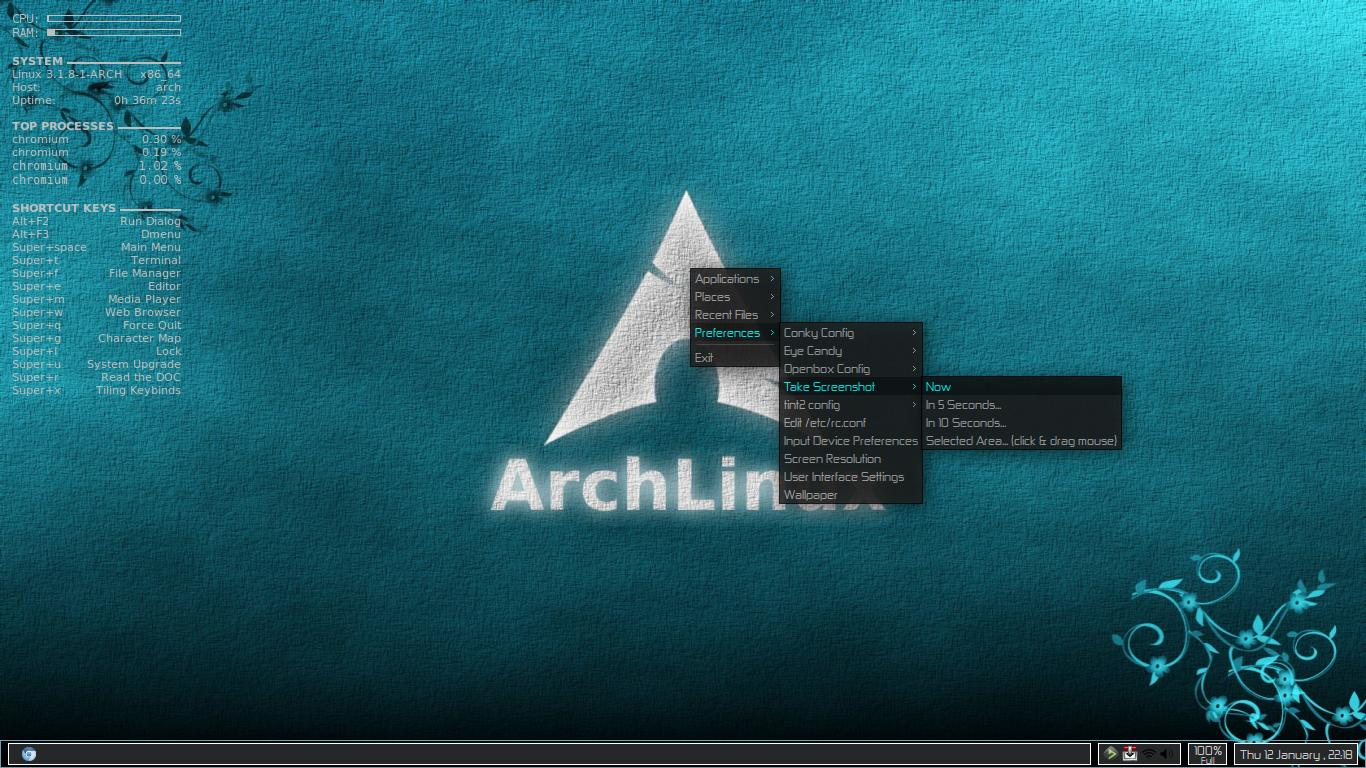Expand the Recent Files submenu arrow
The height and width of the screenshot is (768, 1366).
(x=772, y=315)
